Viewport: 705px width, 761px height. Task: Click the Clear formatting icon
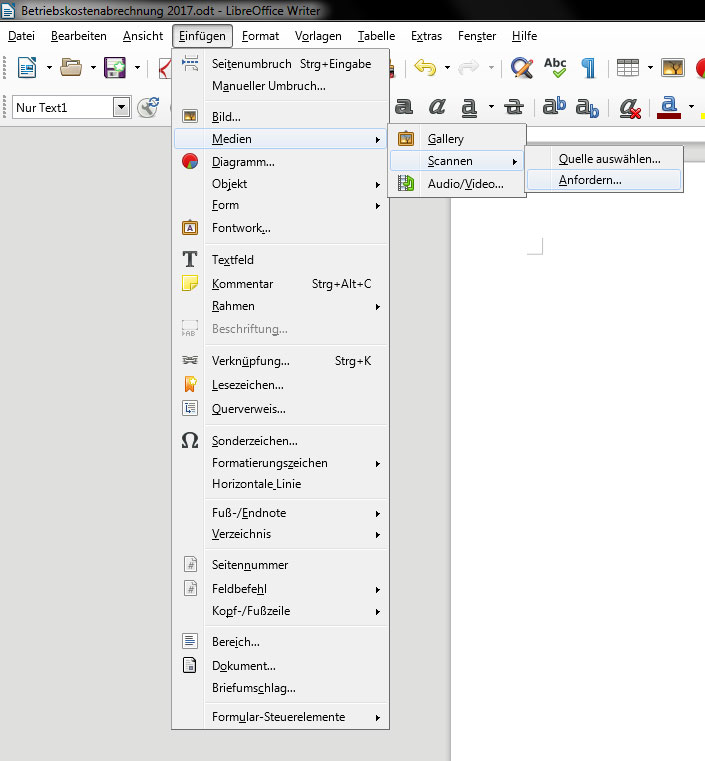pyautogui.click(x=630, y=107)
